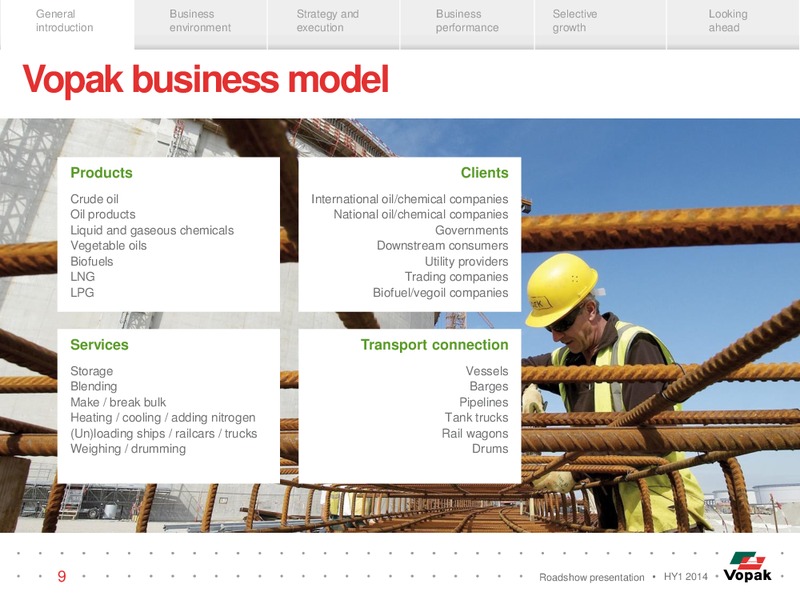Click International oil/chemical companies line

(410, 199)
